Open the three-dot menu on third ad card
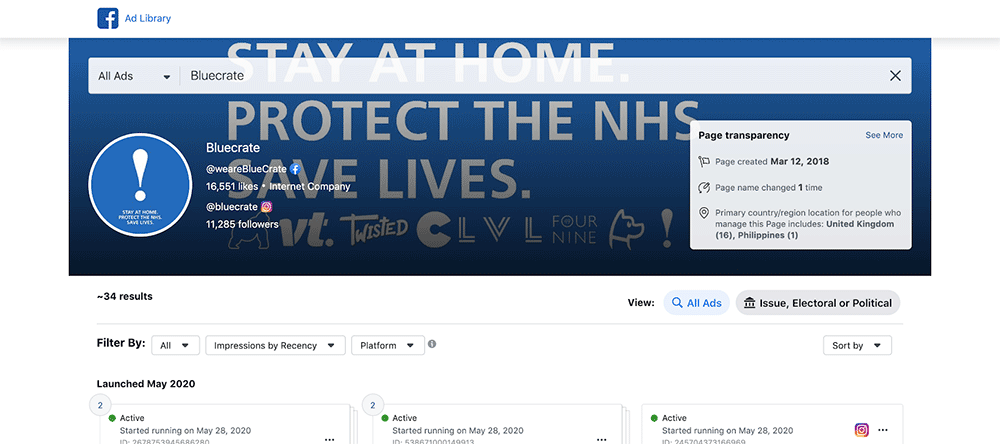 883,430
